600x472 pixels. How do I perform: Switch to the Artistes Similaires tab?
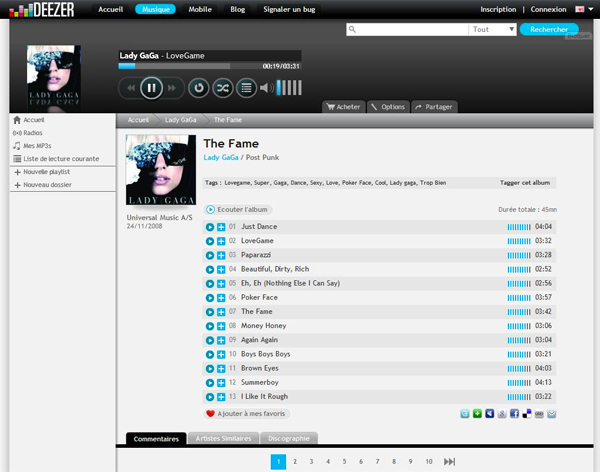[223, 439]
